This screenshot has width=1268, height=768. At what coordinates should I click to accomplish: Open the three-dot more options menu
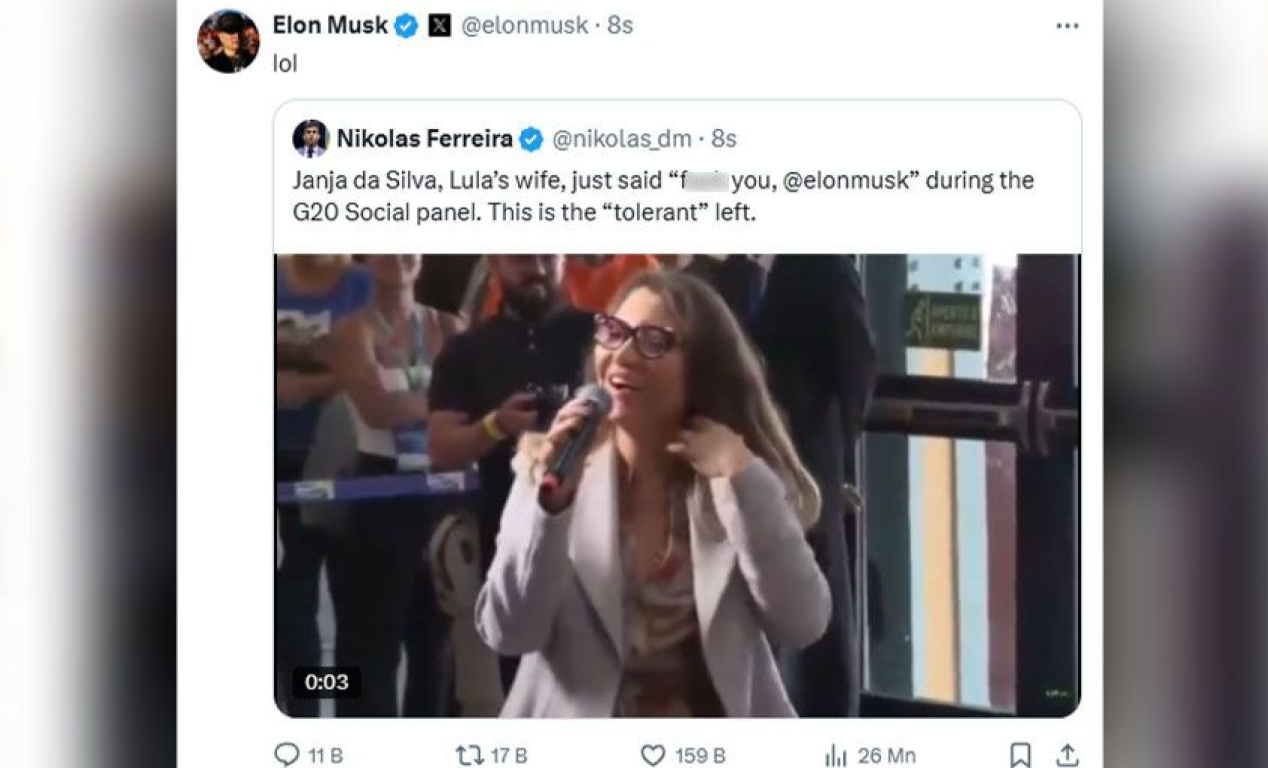(x=1067, y=26)
